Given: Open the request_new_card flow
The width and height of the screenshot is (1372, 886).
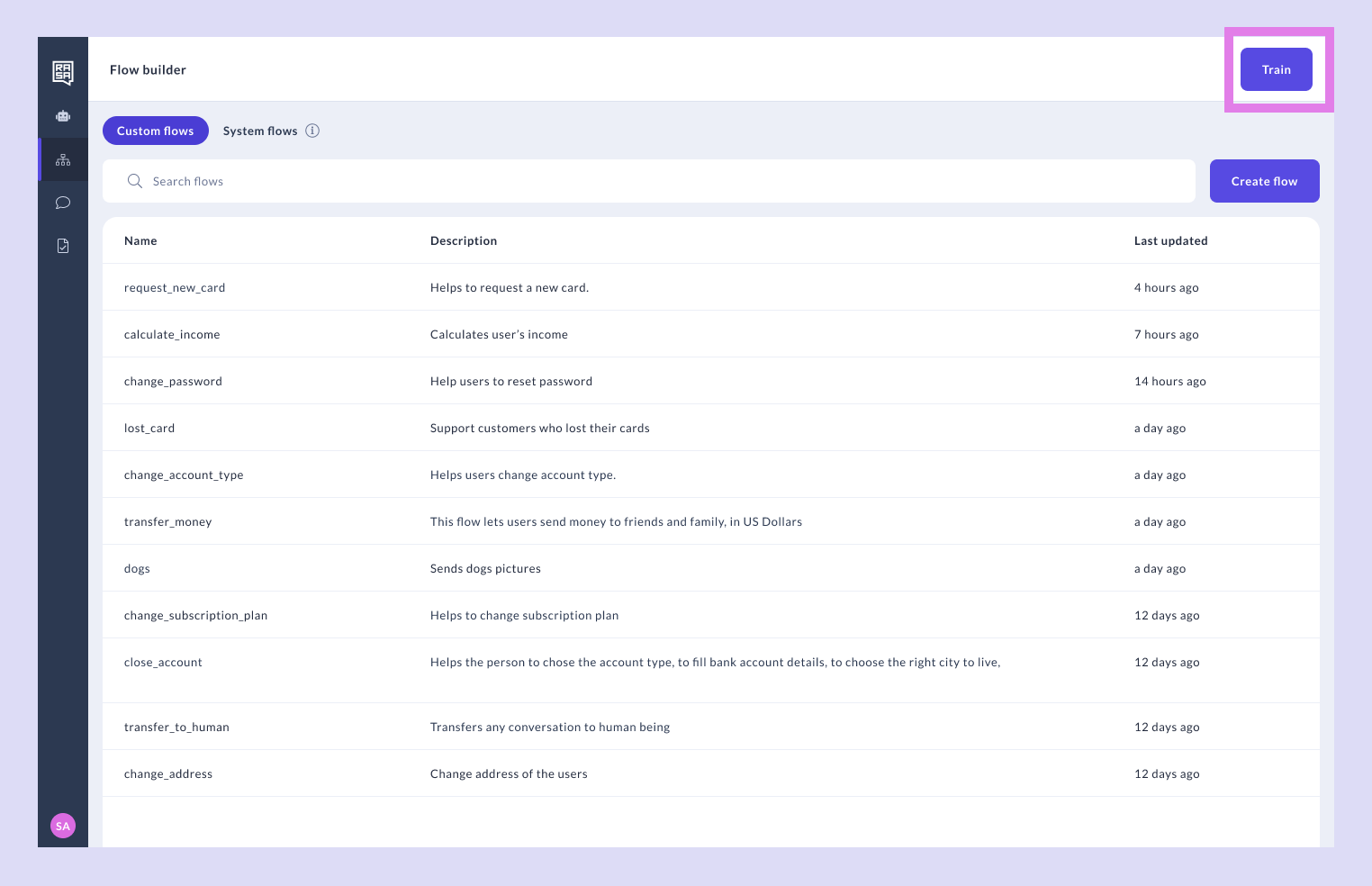Looking at the screenshot, I should click(175, 288).
